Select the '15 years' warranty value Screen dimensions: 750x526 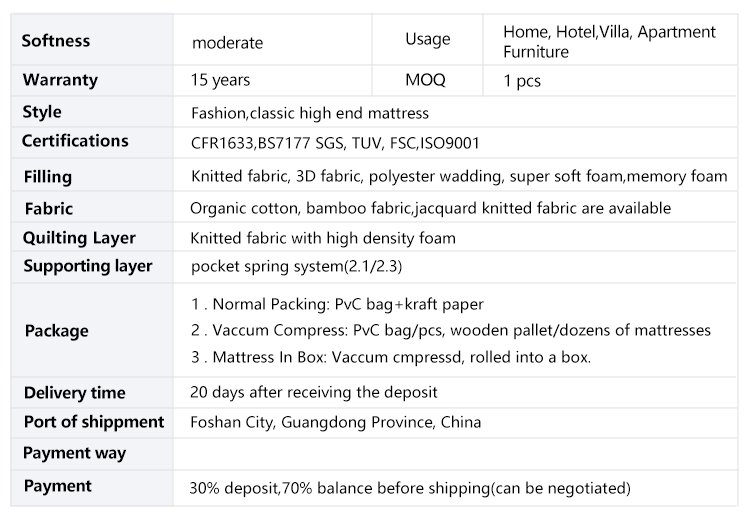point(220,80)
